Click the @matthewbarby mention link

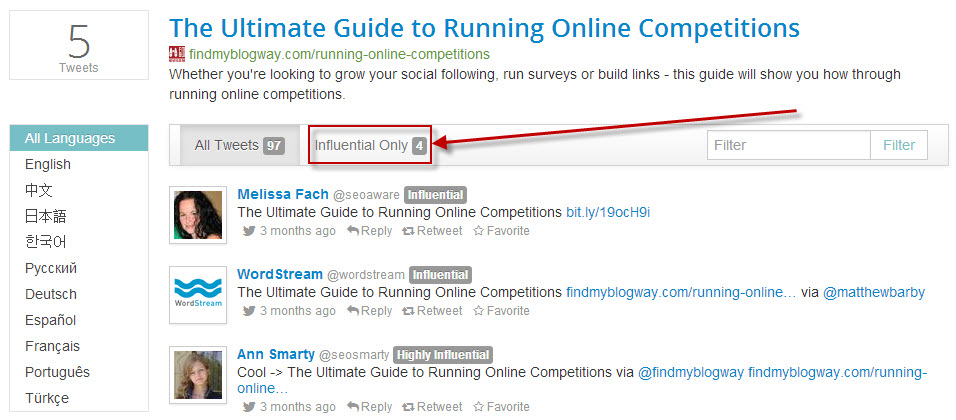(x=874, y=292)
